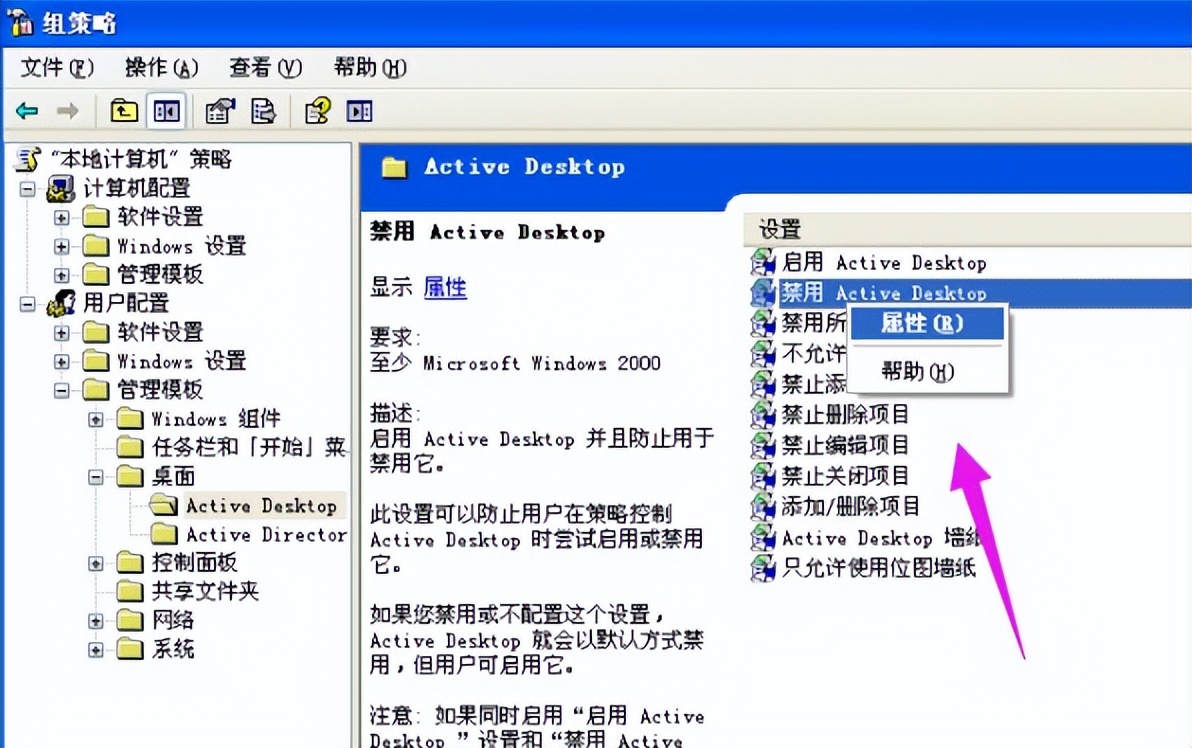1192x748 pixels.
Task: Collapse the 用户配置 tree node
Action: (27, 304)
